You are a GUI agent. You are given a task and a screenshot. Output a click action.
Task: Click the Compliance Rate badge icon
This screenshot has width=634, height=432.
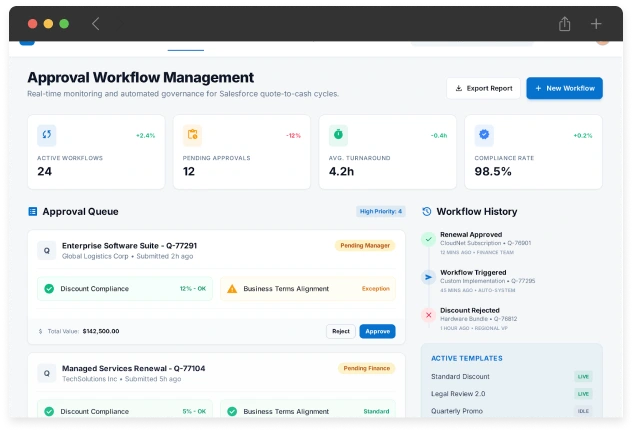[x=484, y=135]
